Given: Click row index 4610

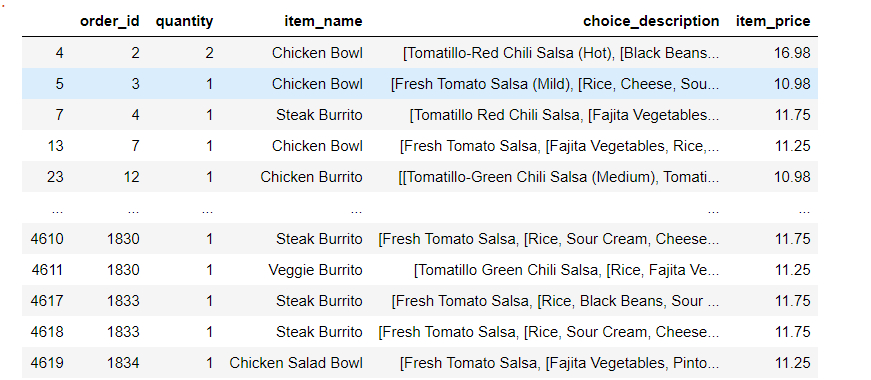Looking at the screenshot, I should (x=47, y=239).
